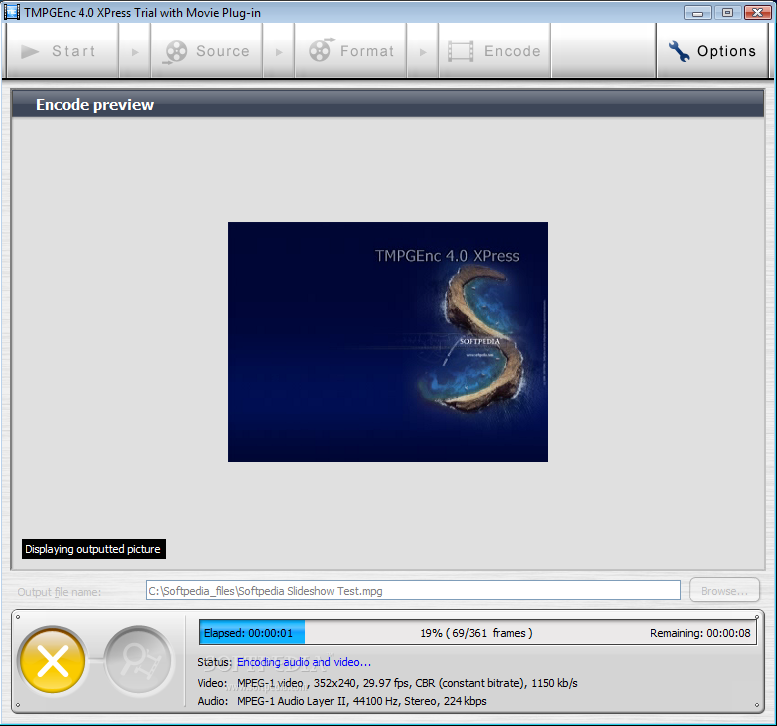This screenshot has height=726, width=777.
Task: Click the 'Remaining: 00:00:08' text
Action: pyautogui.click(x=700, y=633)
